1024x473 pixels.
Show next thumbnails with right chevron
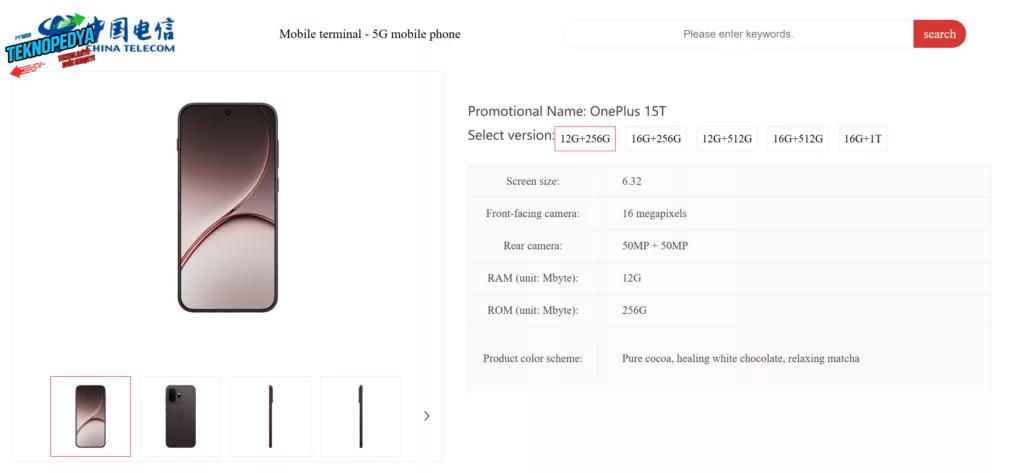[427, 416]
